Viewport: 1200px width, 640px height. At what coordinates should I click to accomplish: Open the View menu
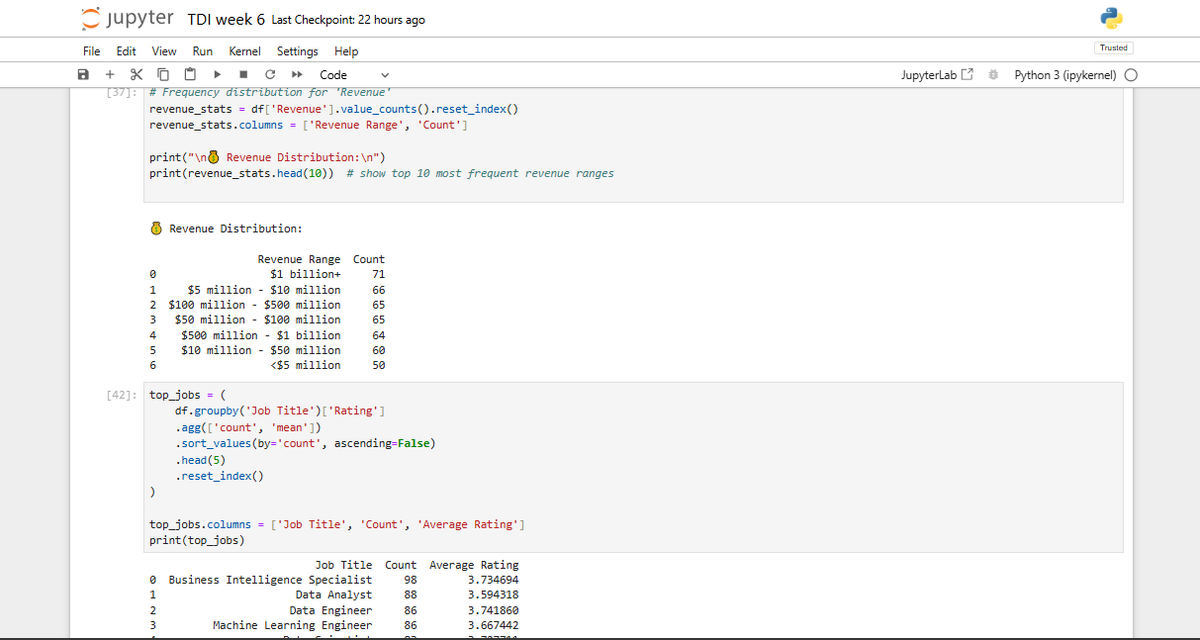tap(164, 51)
